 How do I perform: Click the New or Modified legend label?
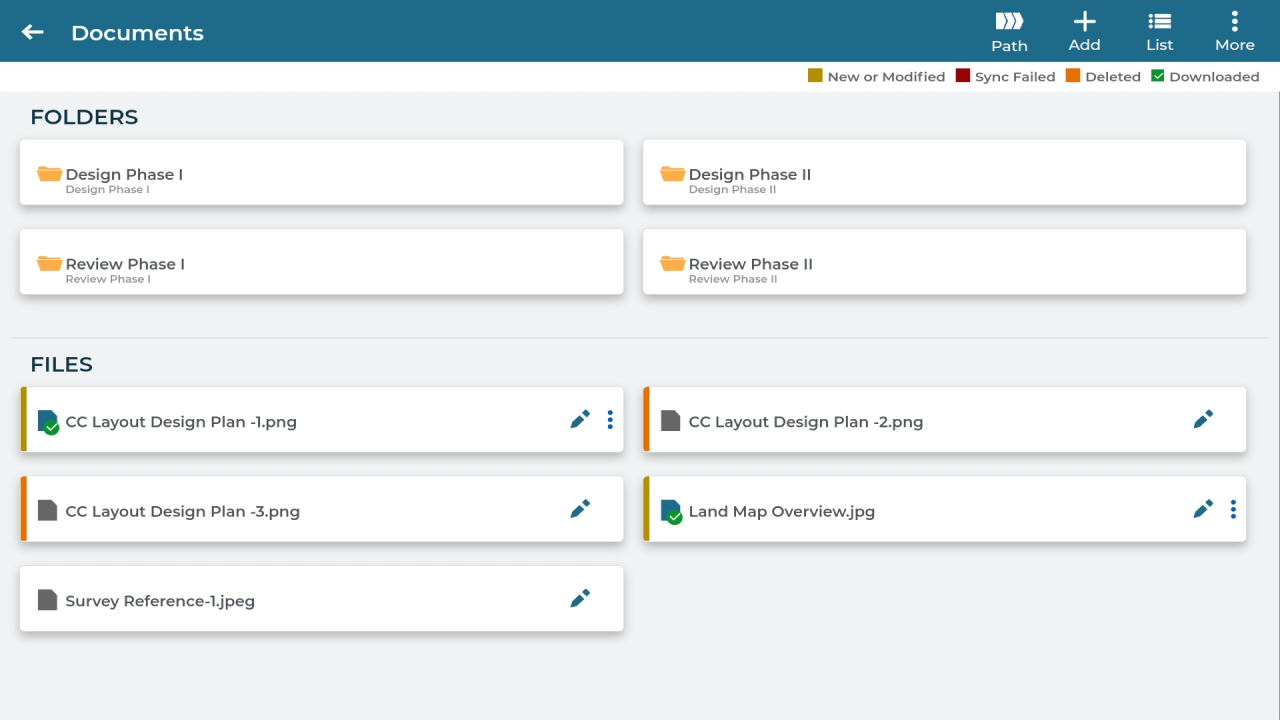click(x=886, y=77)
